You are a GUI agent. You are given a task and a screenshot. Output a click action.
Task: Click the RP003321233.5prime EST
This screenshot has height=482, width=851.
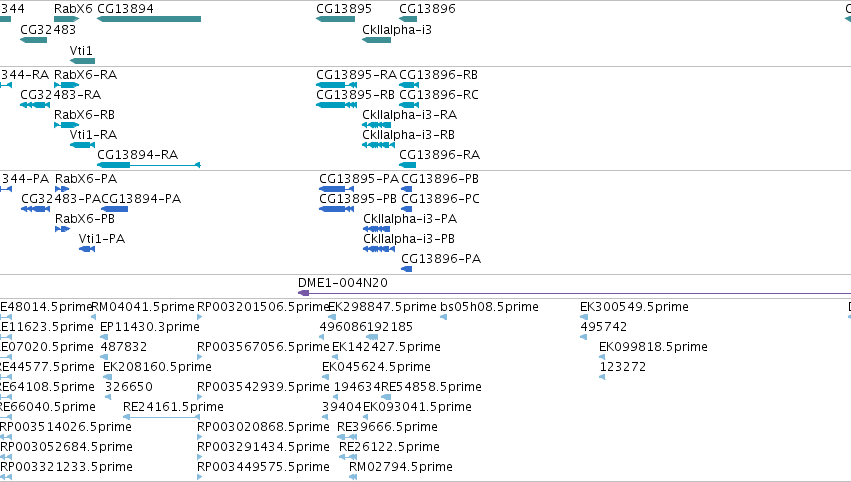tap(6, 478)
